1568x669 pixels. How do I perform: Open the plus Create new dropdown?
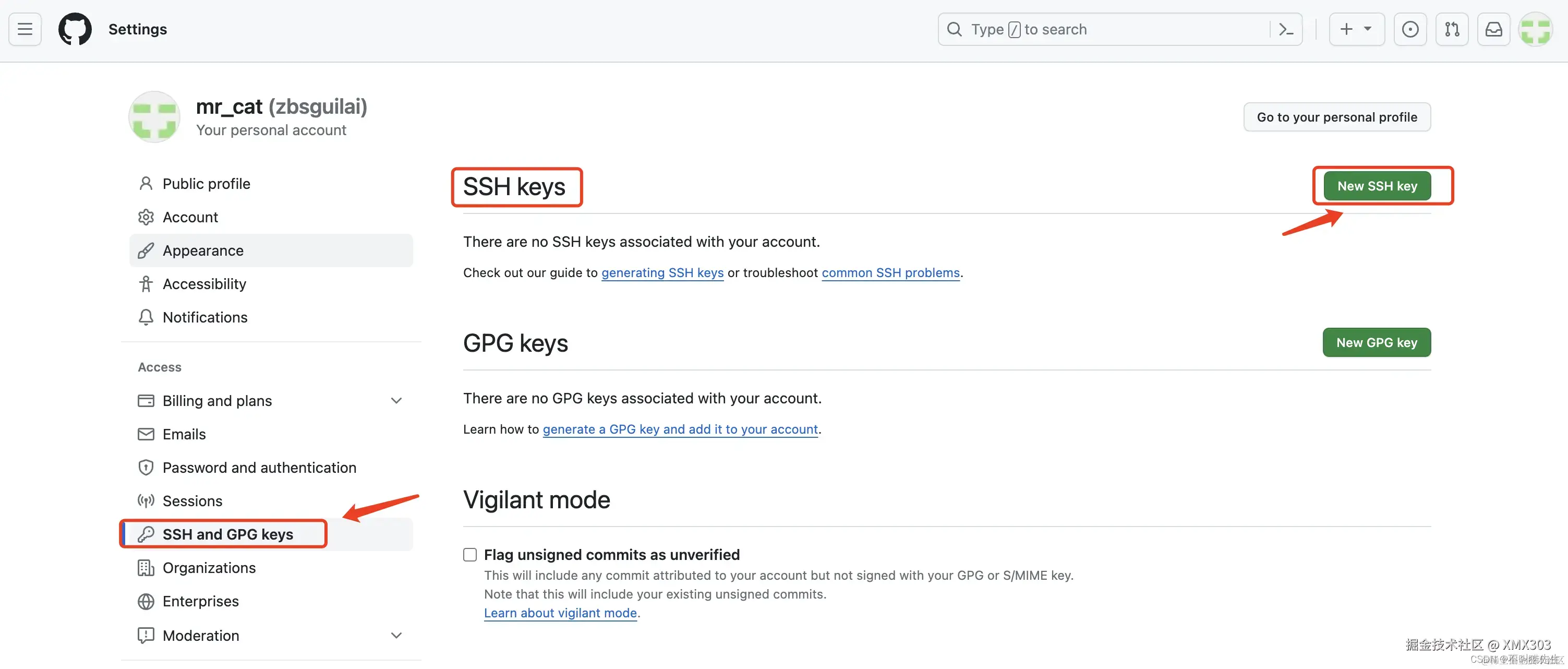(x=1356, y=29)
